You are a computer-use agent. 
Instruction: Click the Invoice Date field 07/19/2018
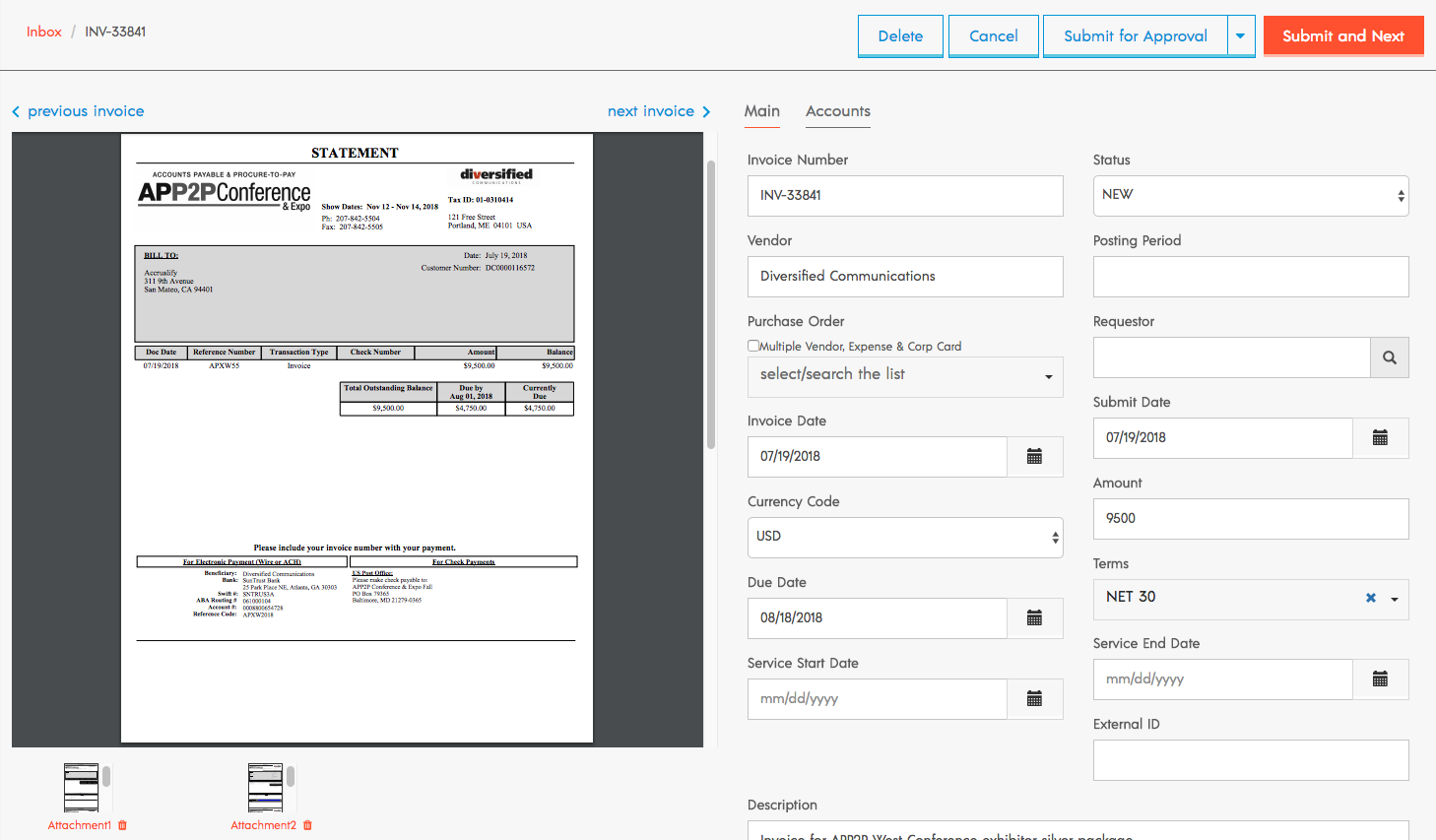878,457
